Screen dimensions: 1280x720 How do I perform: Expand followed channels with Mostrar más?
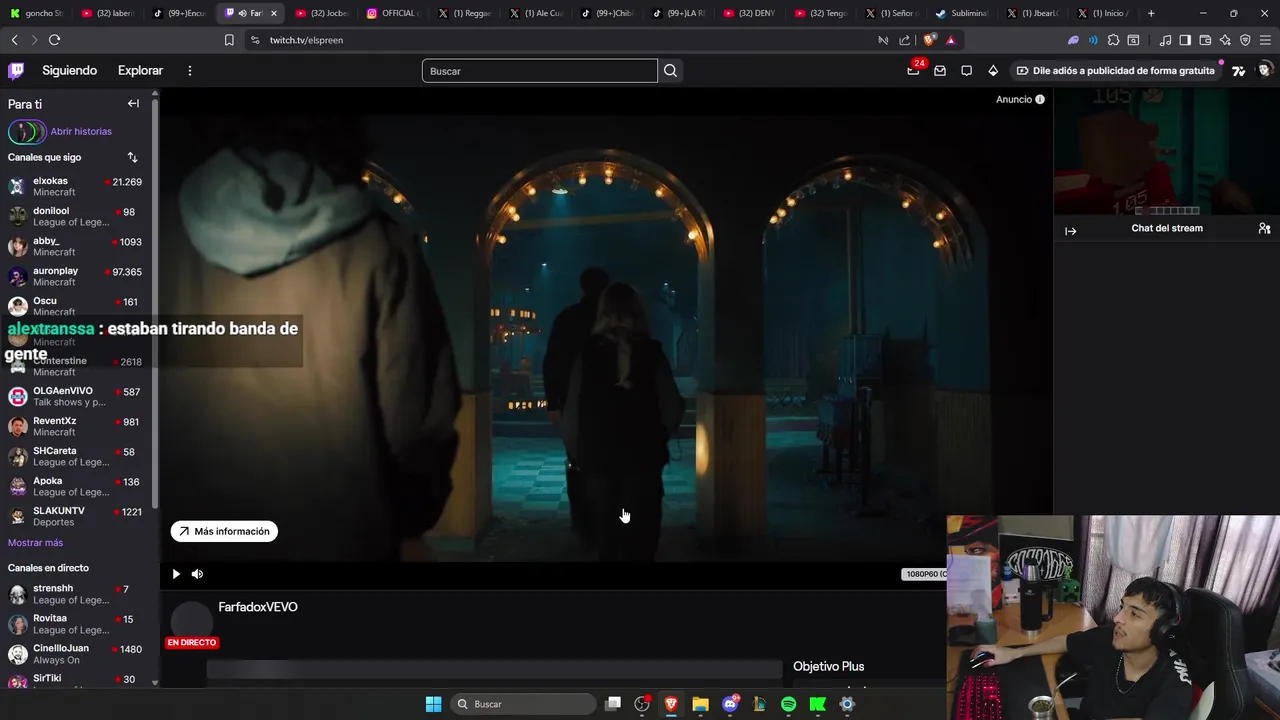click(x=35, y=543)
